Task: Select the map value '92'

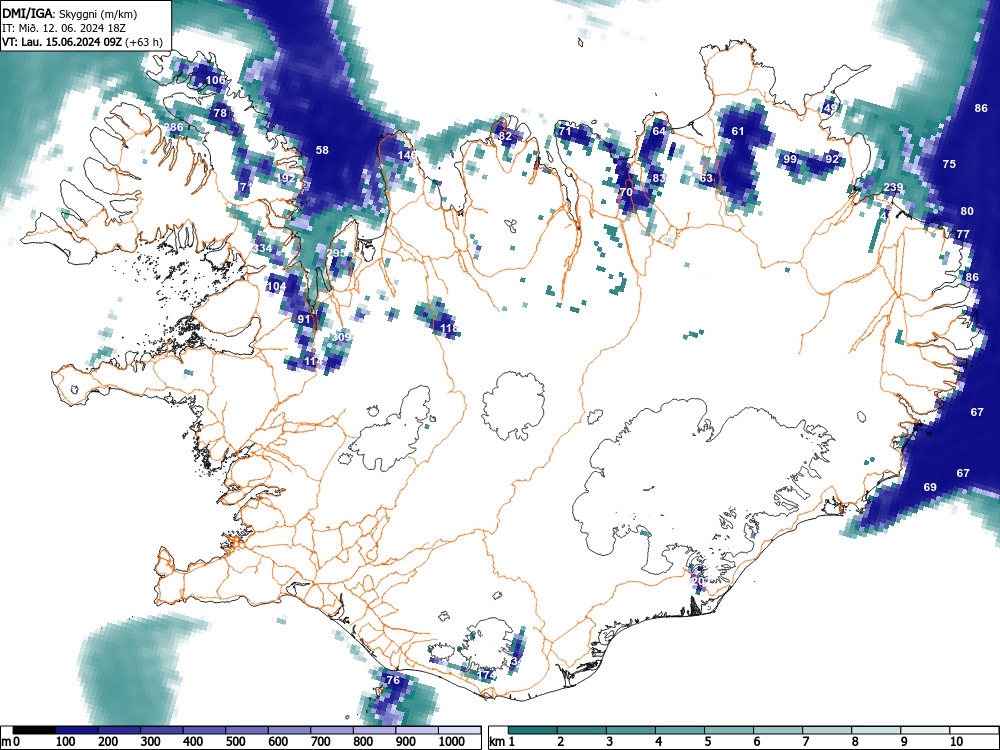Action: (832, 159)
